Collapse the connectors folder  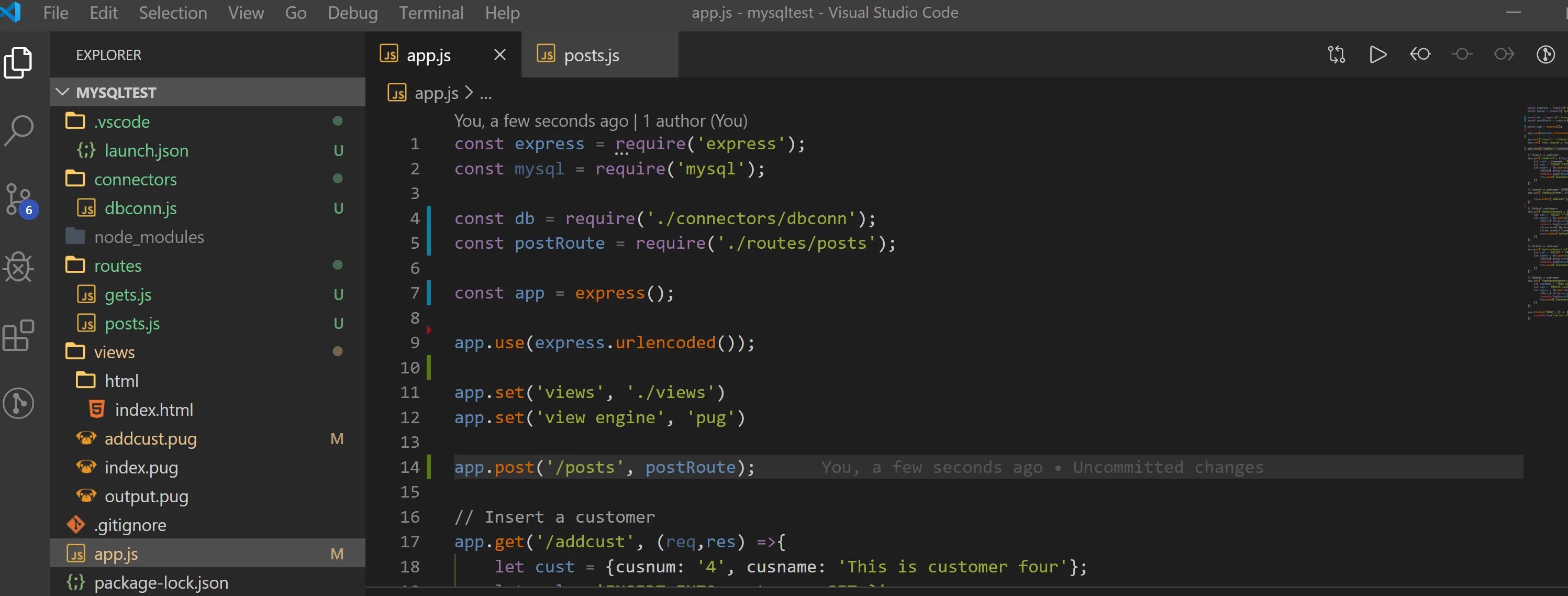[135, 180]
